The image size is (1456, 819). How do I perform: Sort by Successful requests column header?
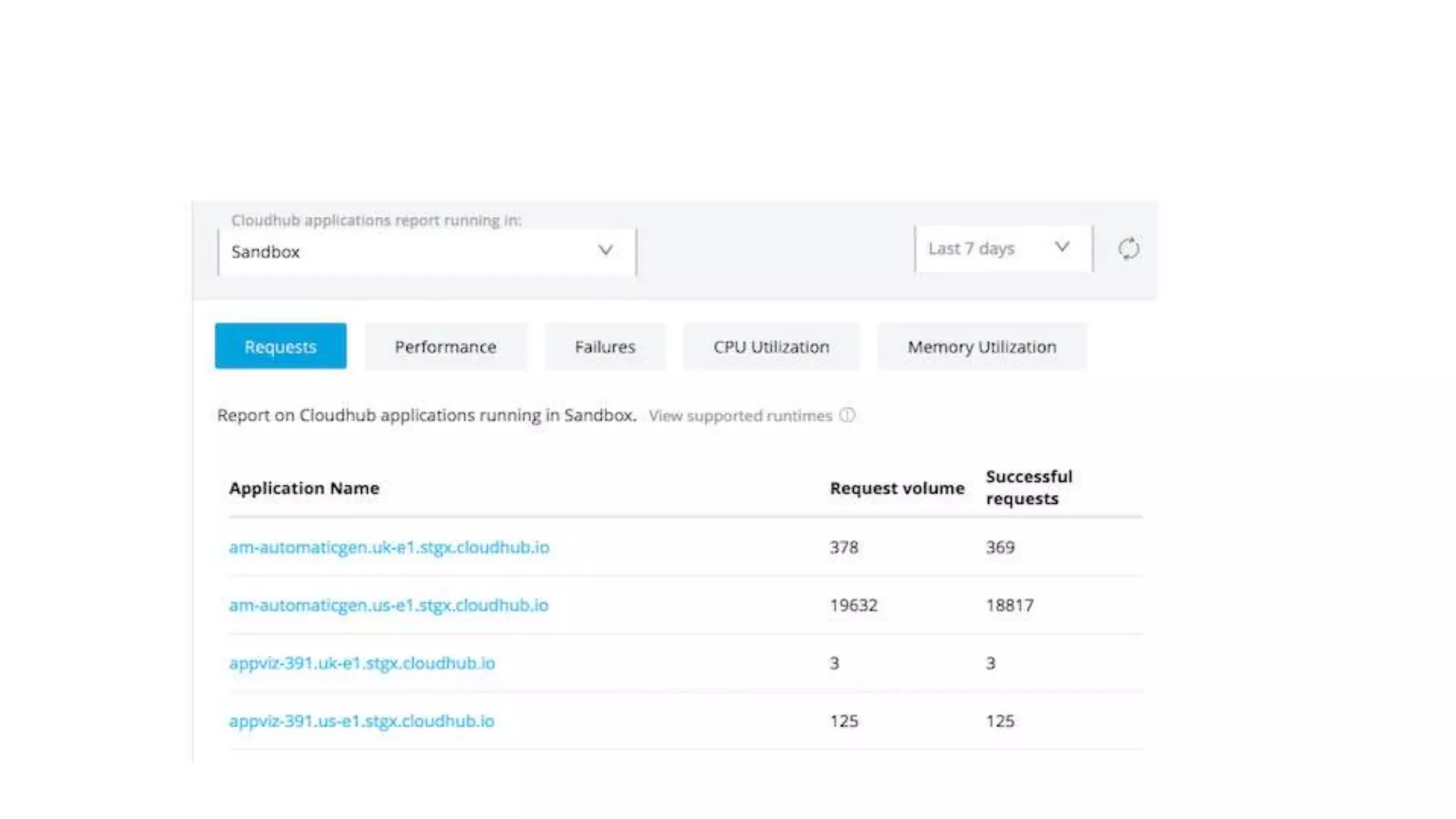click(x=1028, y=487)
